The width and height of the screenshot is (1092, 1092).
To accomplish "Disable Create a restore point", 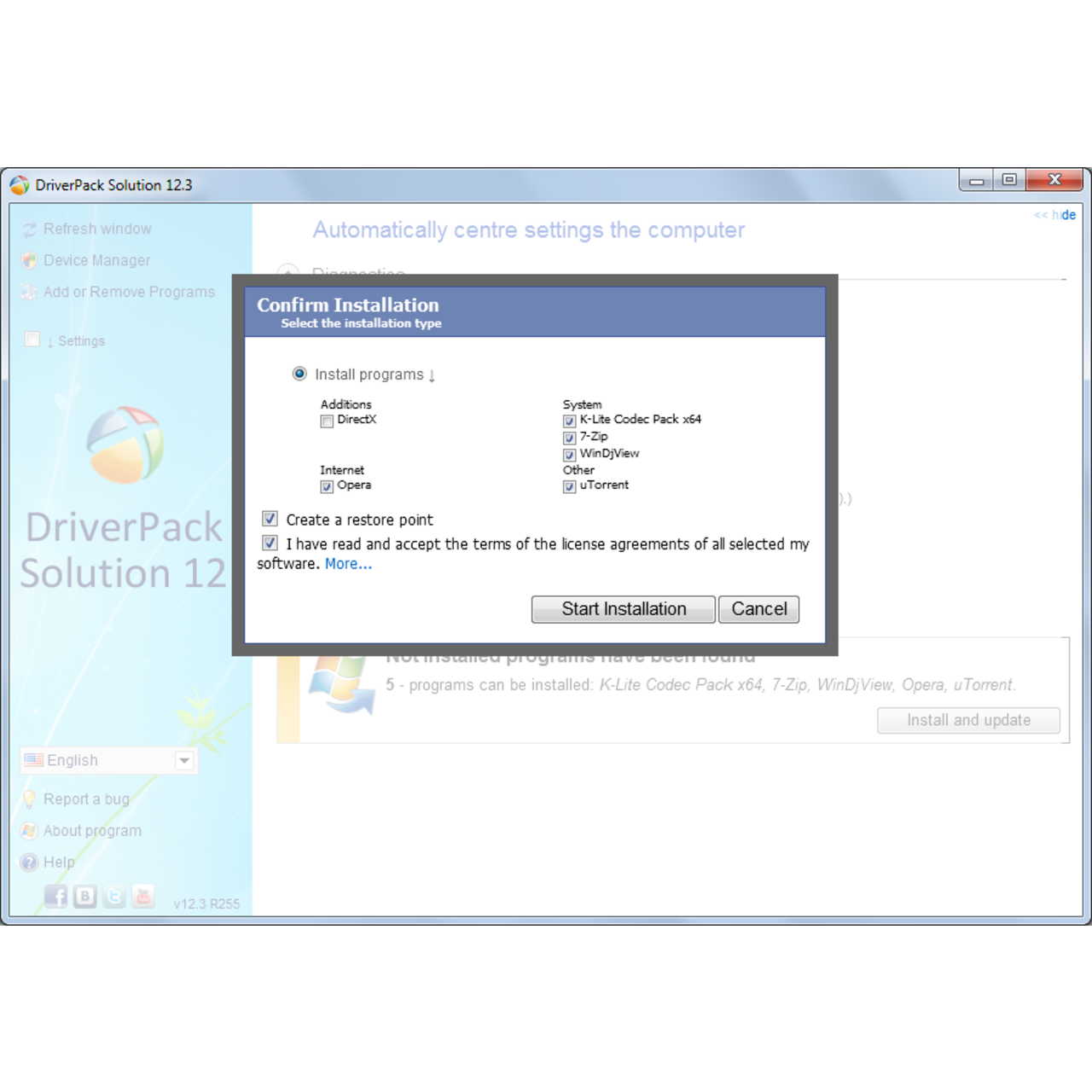I will point(270,518).
